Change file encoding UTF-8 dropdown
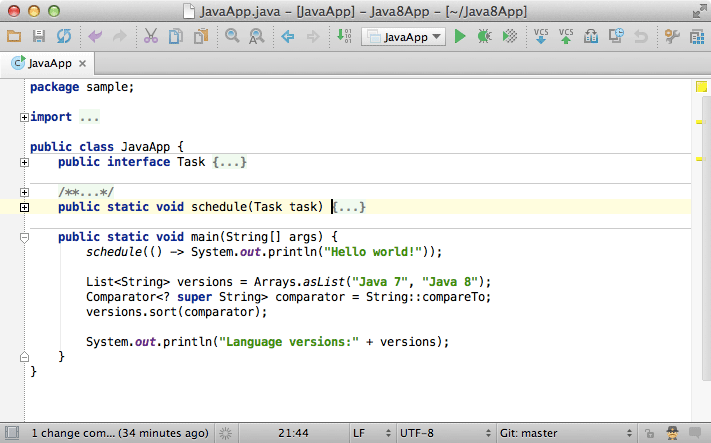The width and height of the screenshot is (711, 443). (445, 433)
